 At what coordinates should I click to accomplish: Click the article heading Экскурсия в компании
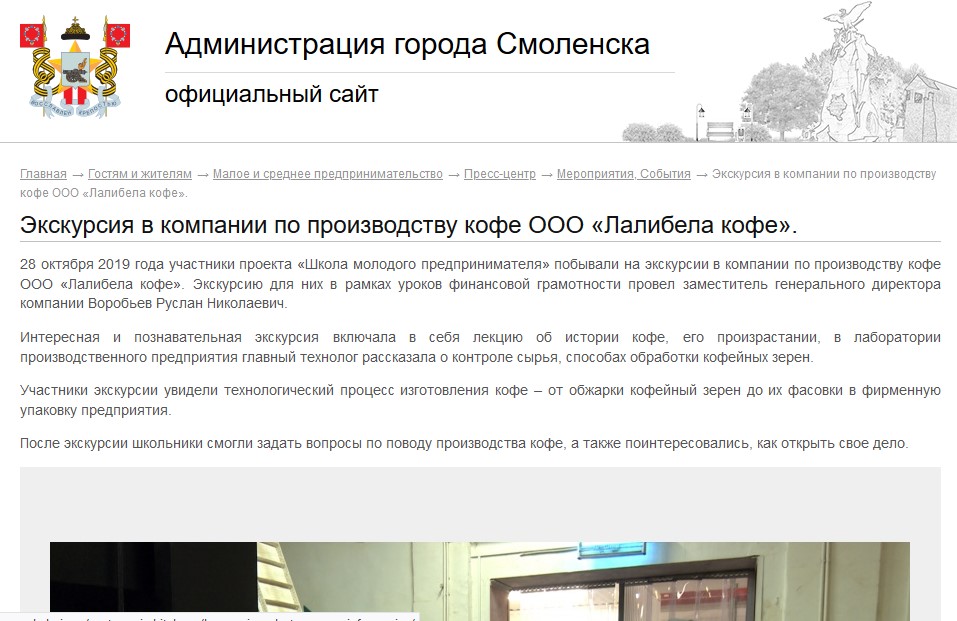click(408, 225)
